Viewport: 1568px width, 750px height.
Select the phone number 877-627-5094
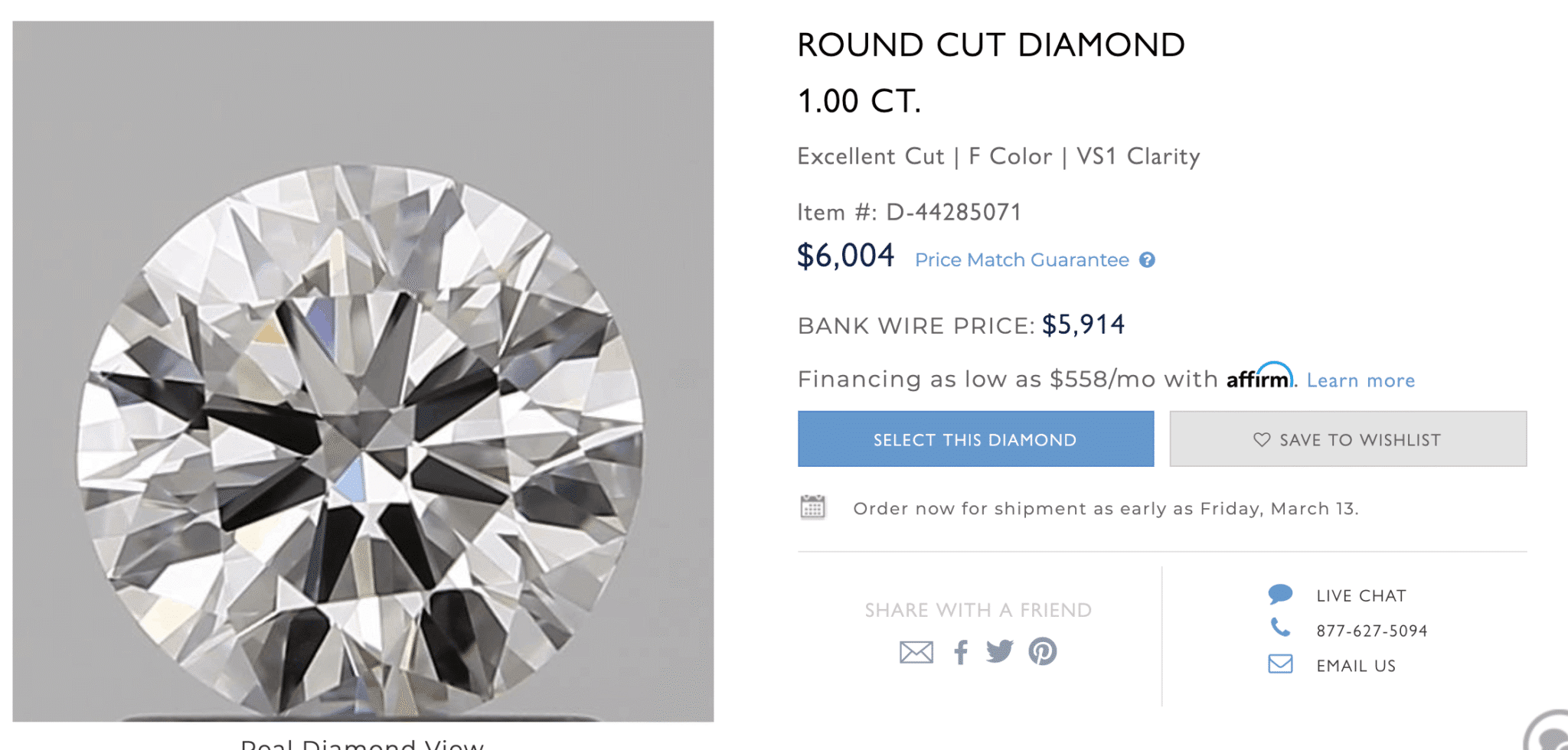pyautogui.click(x=1371, y=630)
